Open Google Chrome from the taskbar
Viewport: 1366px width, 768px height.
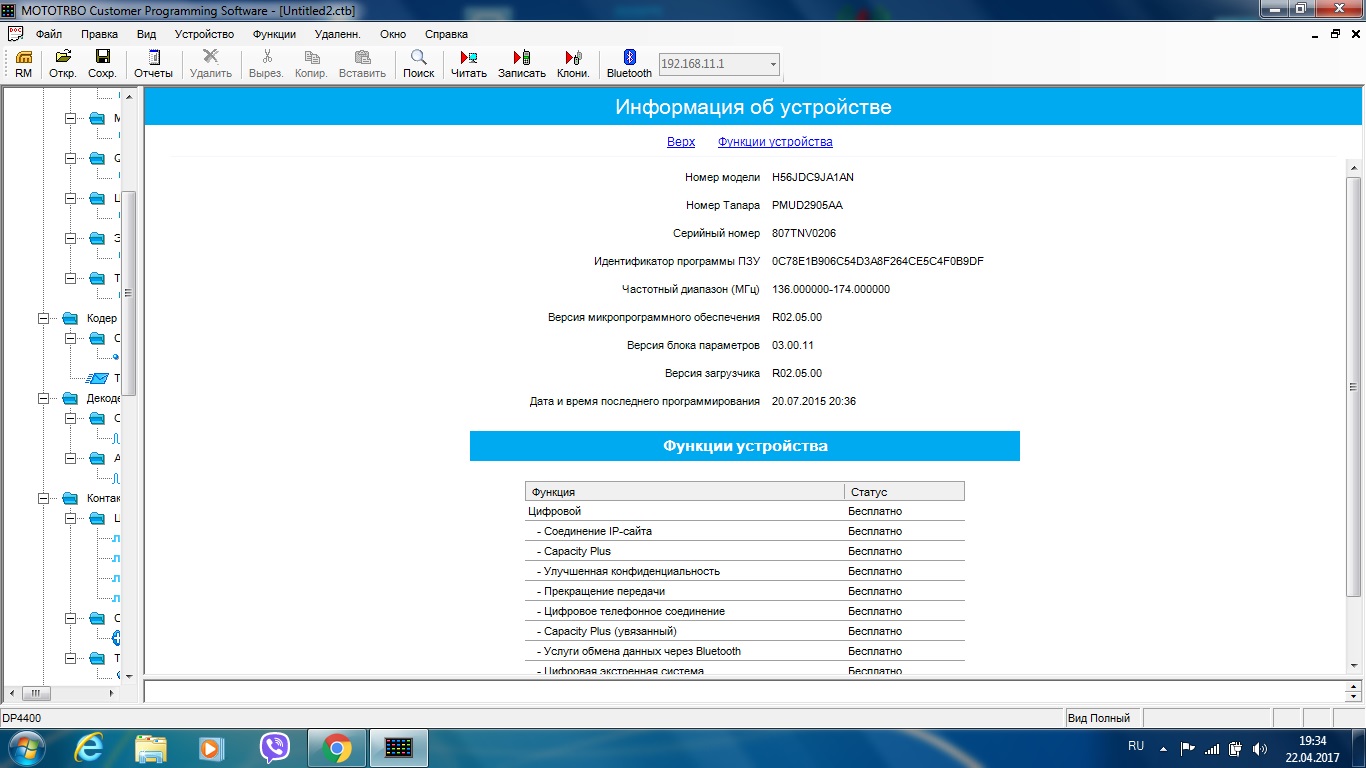336,748
